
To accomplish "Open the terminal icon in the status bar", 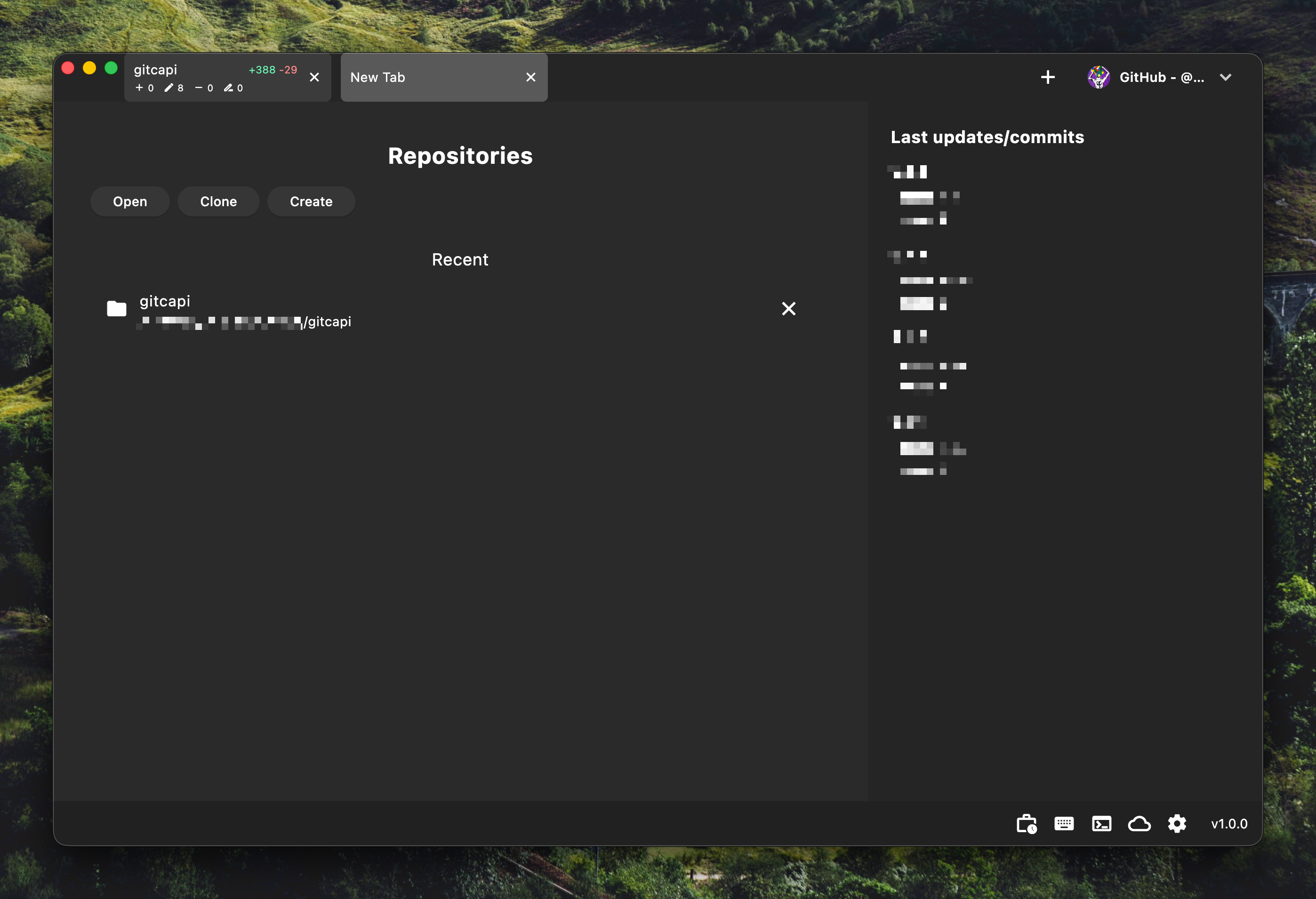I will tap(1101, 824).
